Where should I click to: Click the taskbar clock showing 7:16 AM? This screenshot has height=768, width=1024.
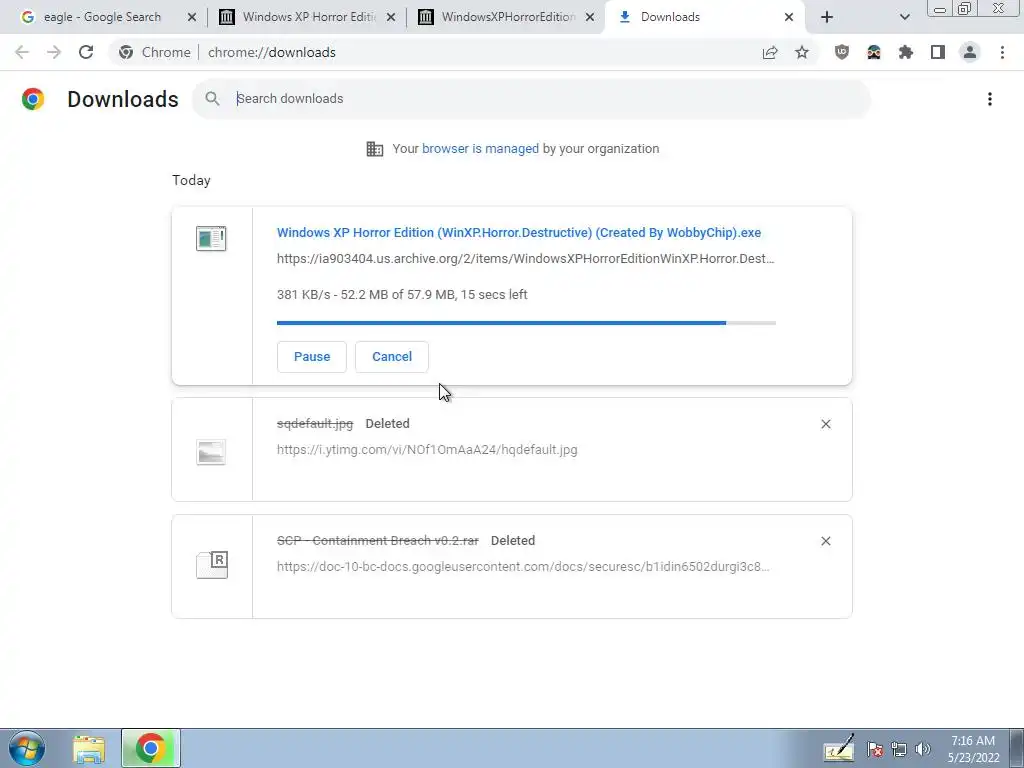point(973,749)
